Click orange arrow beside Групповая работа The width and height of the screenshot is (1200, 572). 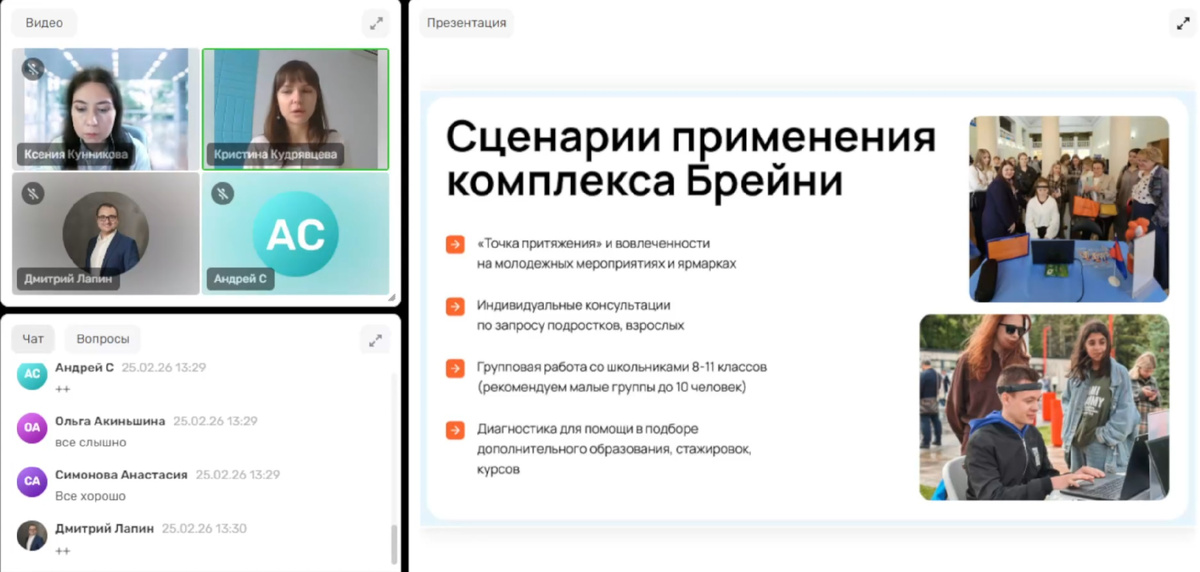455,368
